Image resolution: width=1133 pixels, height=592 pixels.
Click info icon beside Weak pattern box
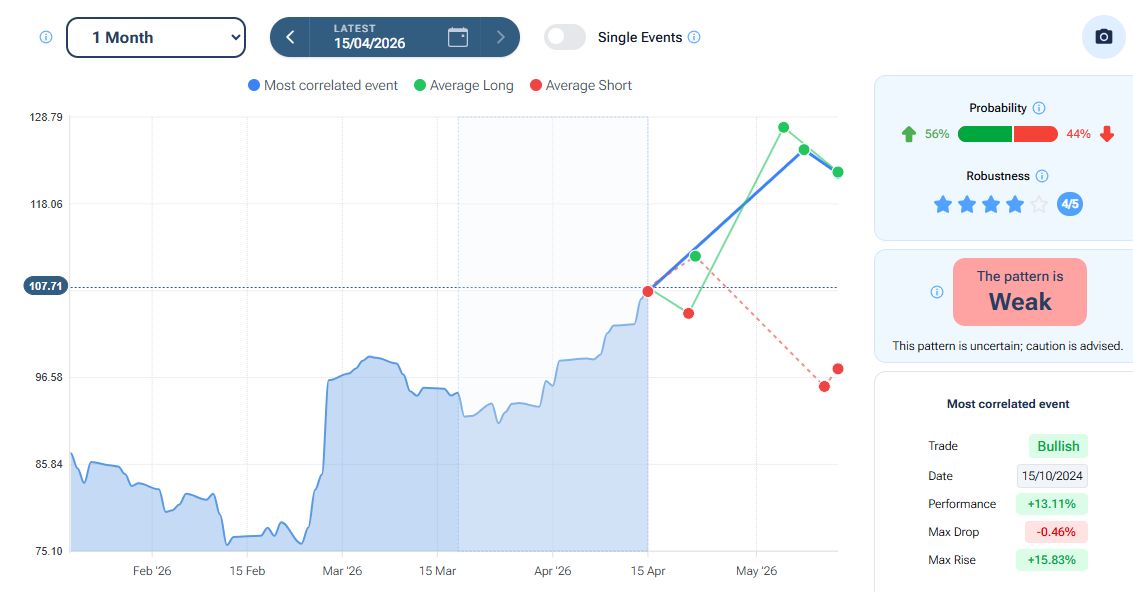point(937,292)
